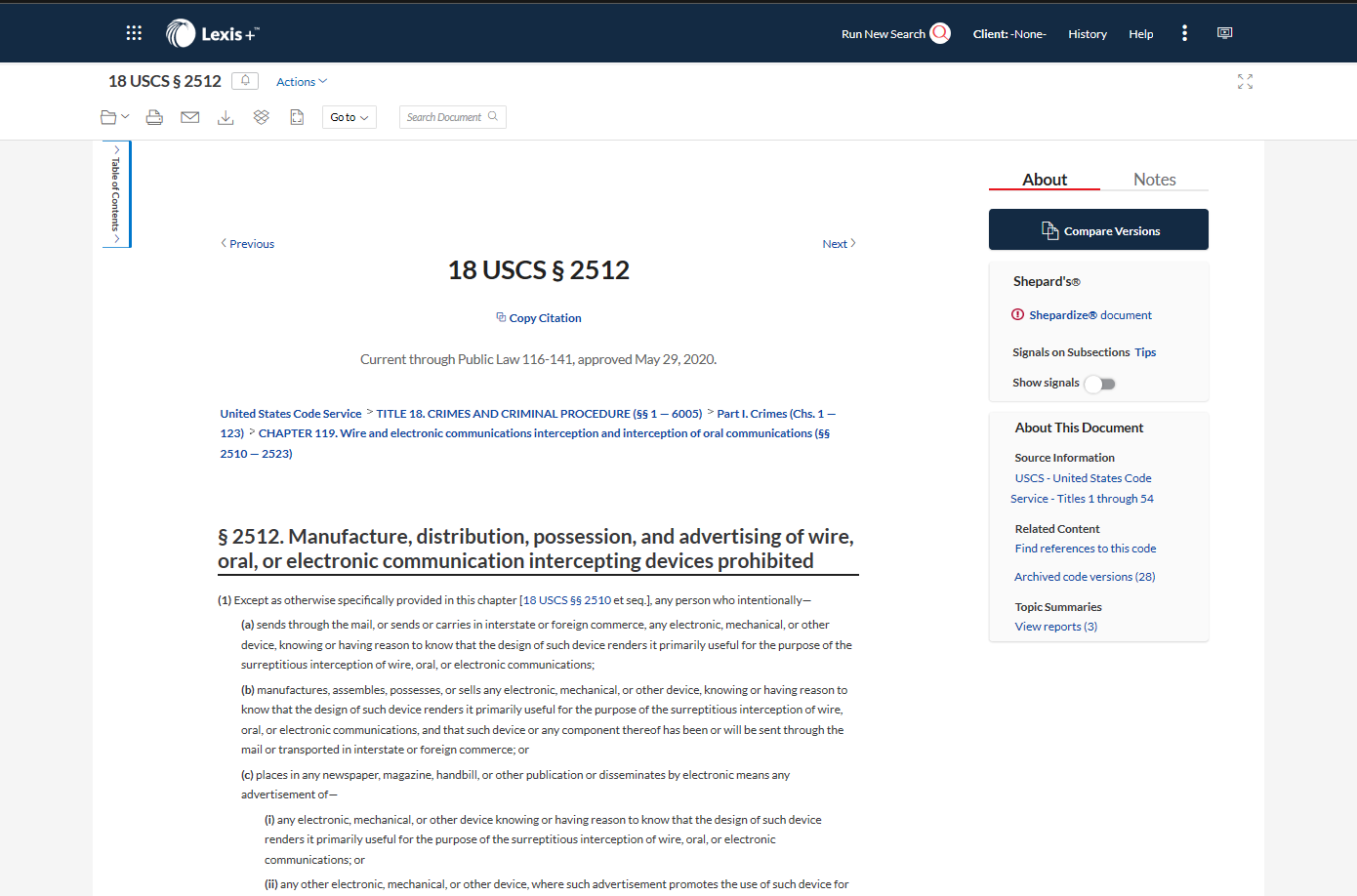This screenshot has width=1357, height=896.
Task: Open the Signals on Subsections Tips link
Action: click(x=1145, y=352)
